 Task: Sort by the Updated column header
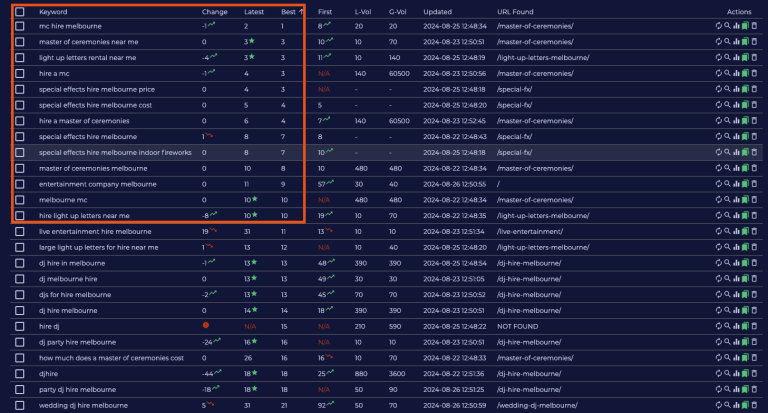click(x=437, y=12)
